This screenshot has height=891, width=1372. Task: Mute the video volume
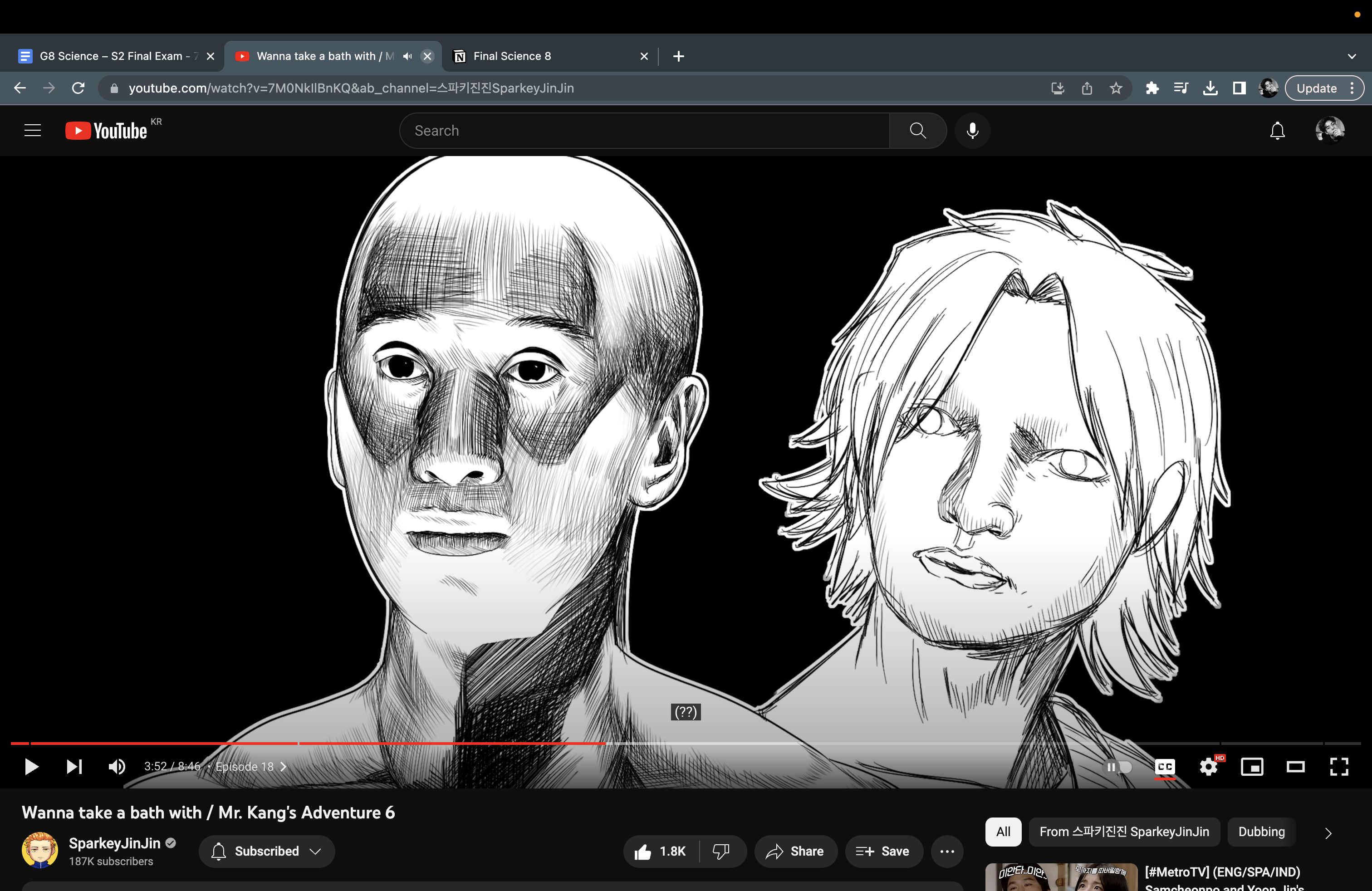pyautogui.click(x=117, y=767)
